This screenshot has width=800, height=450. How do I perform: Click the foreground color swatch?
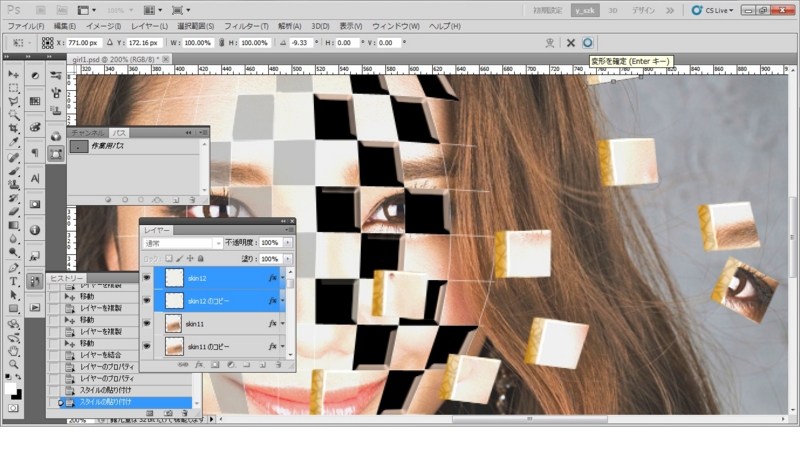pyautogui.click(x=10, y=388)
